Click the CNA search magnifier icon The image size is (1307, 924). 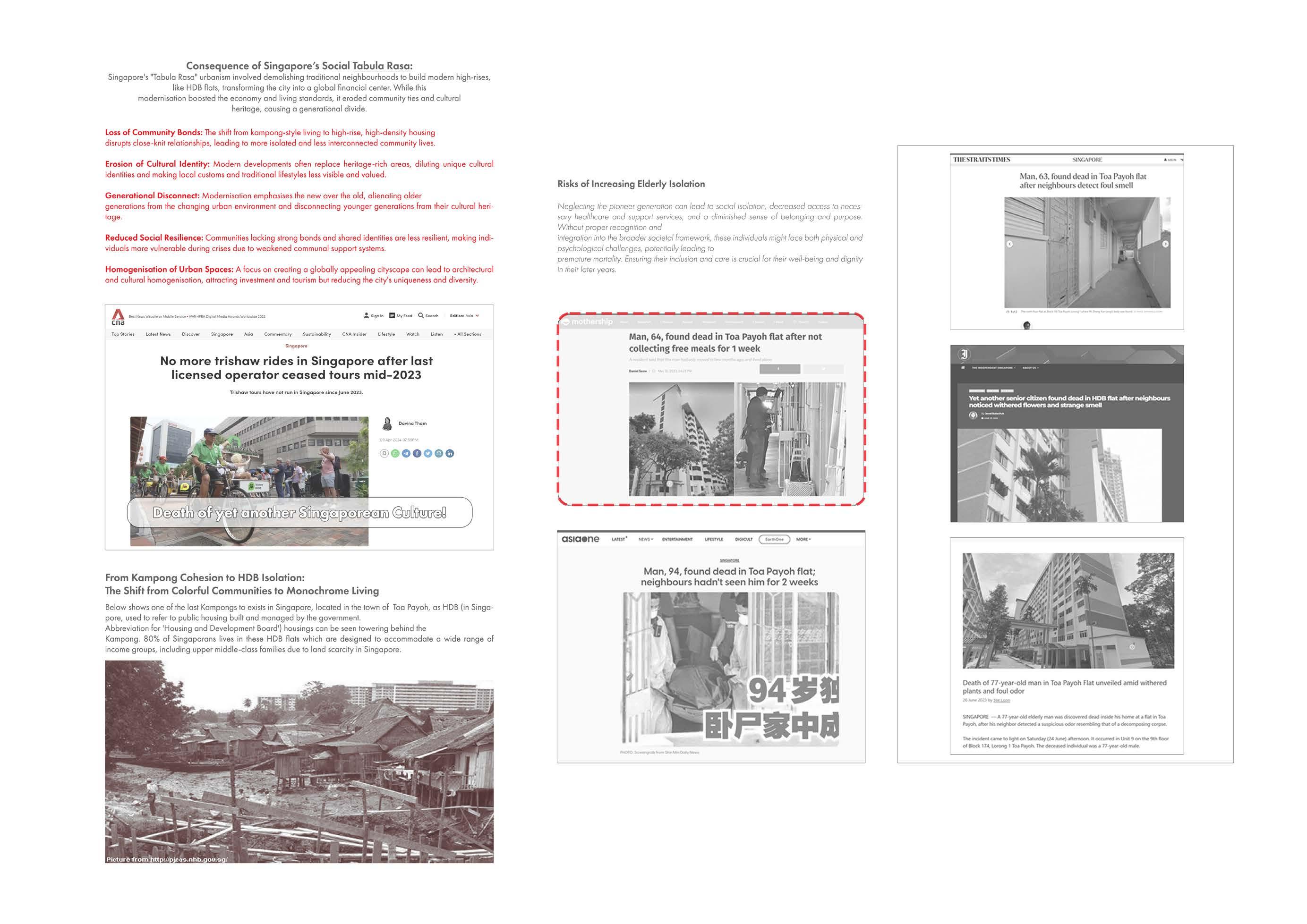(421, 315)
